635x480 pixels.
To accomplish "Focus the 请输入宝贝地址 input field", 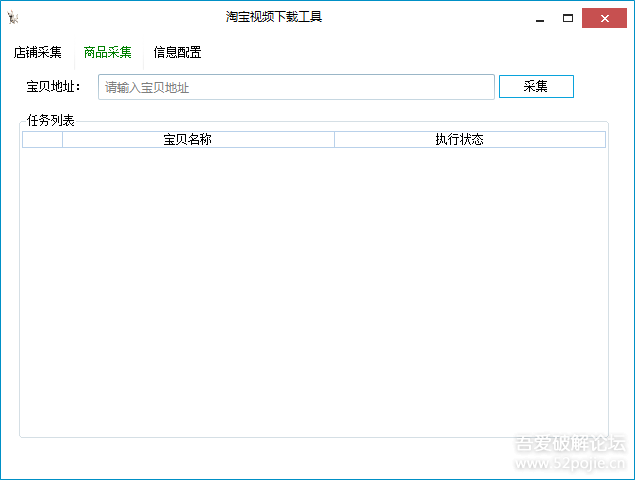I will (296, 87).
